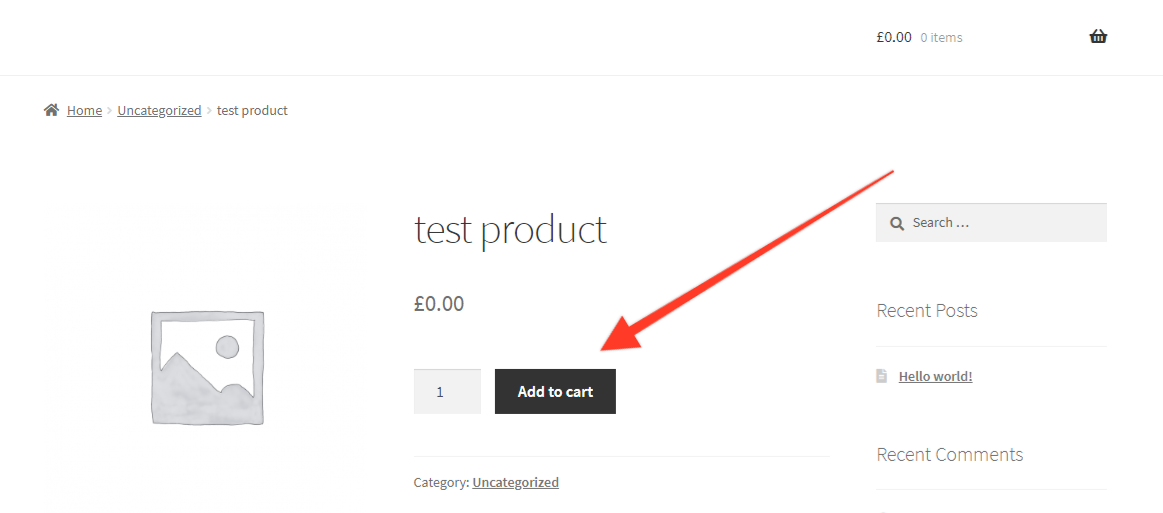Click the Recent Posts widget heading
1163x513 pixels.
(x=926, y=310)
